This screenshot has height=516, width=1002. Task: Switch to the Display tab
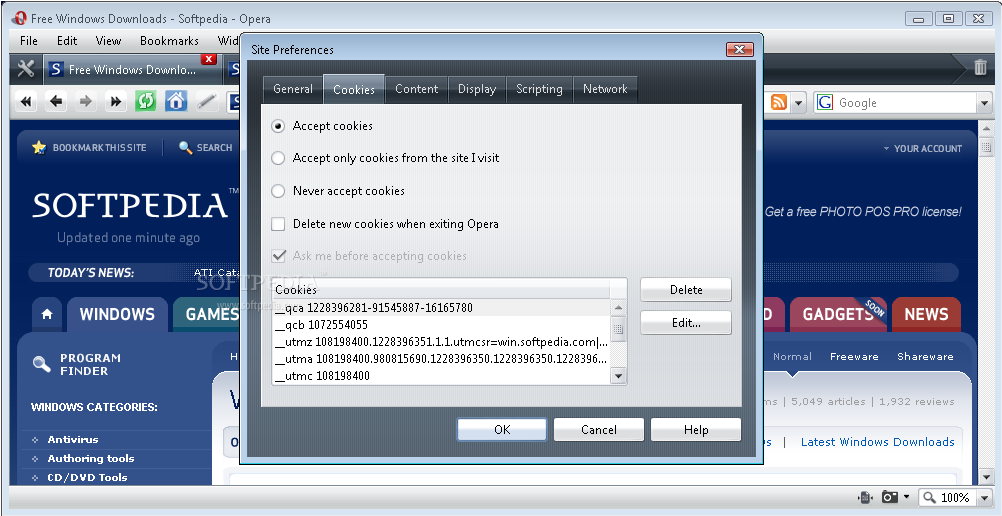point(477,89)
